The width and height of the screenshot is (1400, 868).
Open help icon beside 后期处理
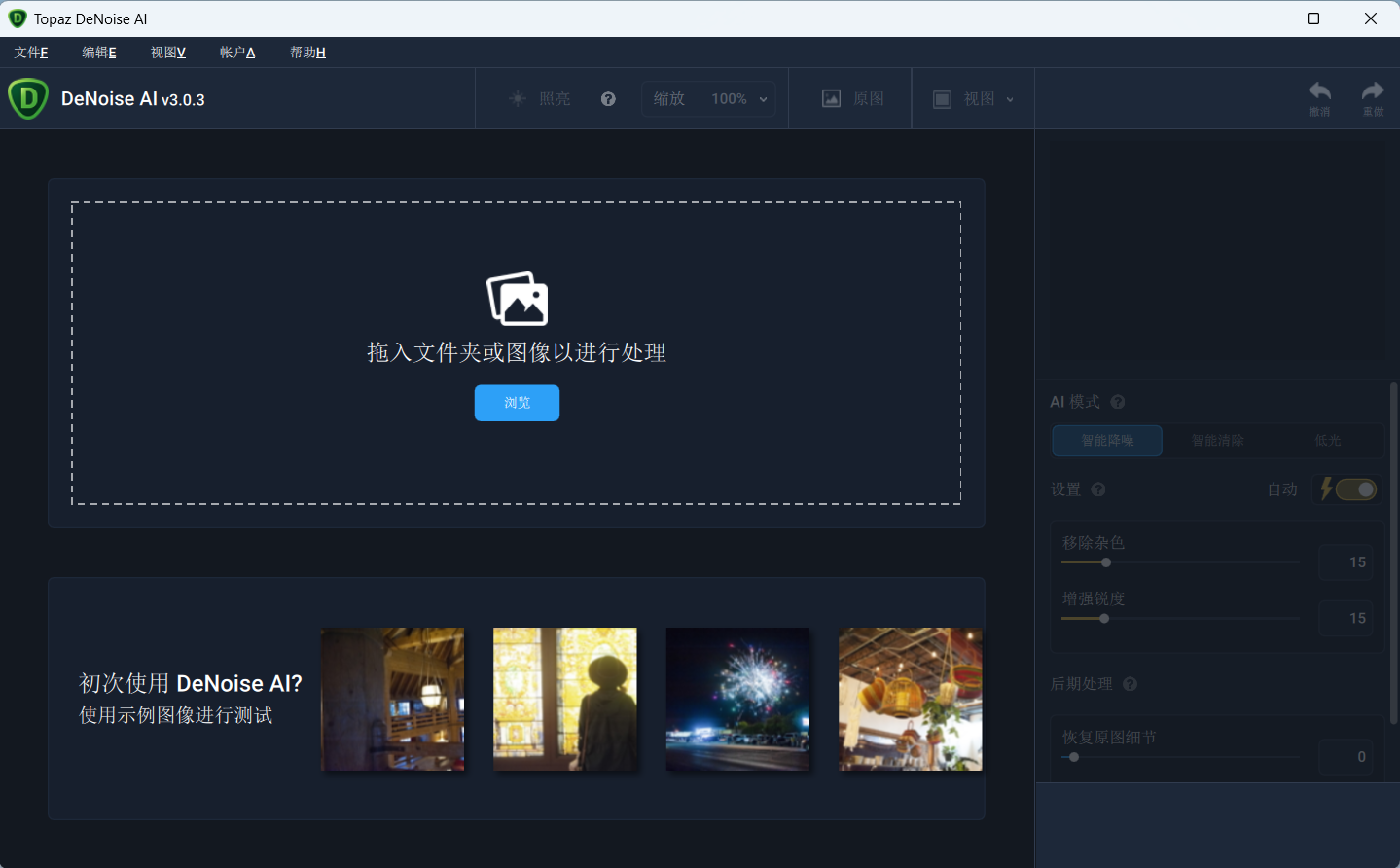1130,684
